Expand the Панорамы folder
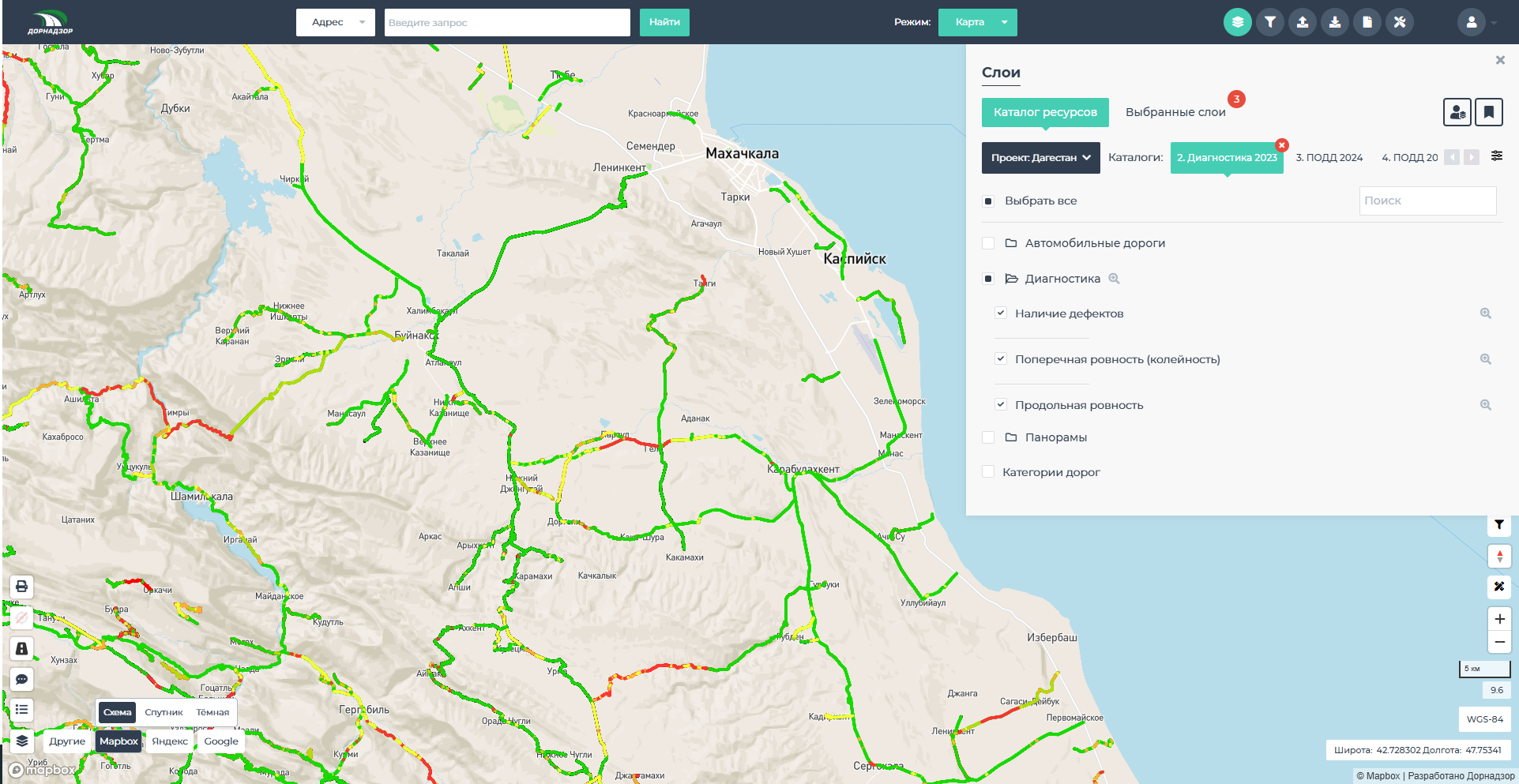The height and width of the screenshot is (784, 1519). click(x=1011, y=437)
